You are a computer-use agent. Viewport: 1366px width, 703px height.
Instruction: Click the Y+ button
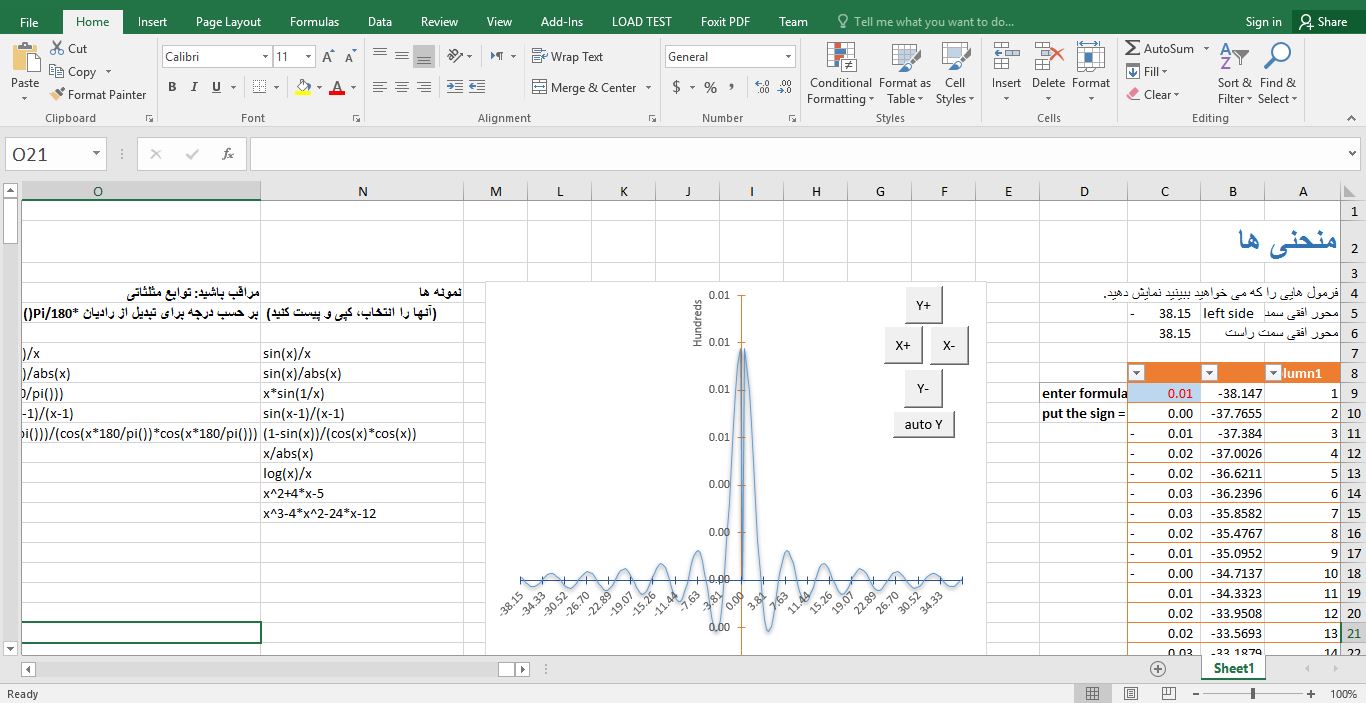923,305
